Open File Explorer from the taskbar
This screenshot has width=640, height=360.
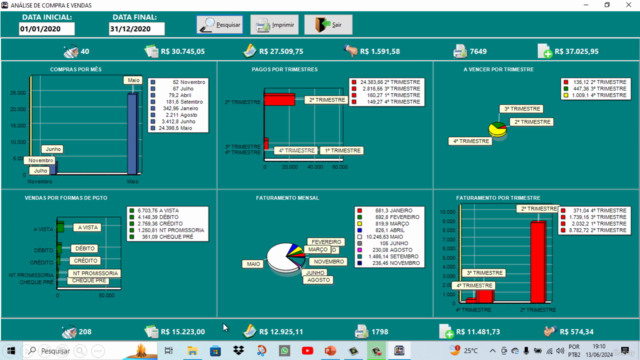coord(192,351)
